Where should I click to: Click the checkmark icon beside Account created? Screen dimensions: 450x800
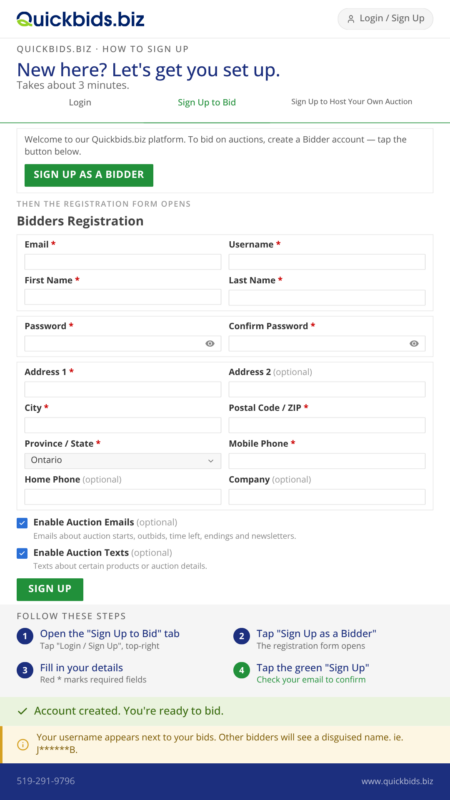pyautogui.click(x=22, y=711)
